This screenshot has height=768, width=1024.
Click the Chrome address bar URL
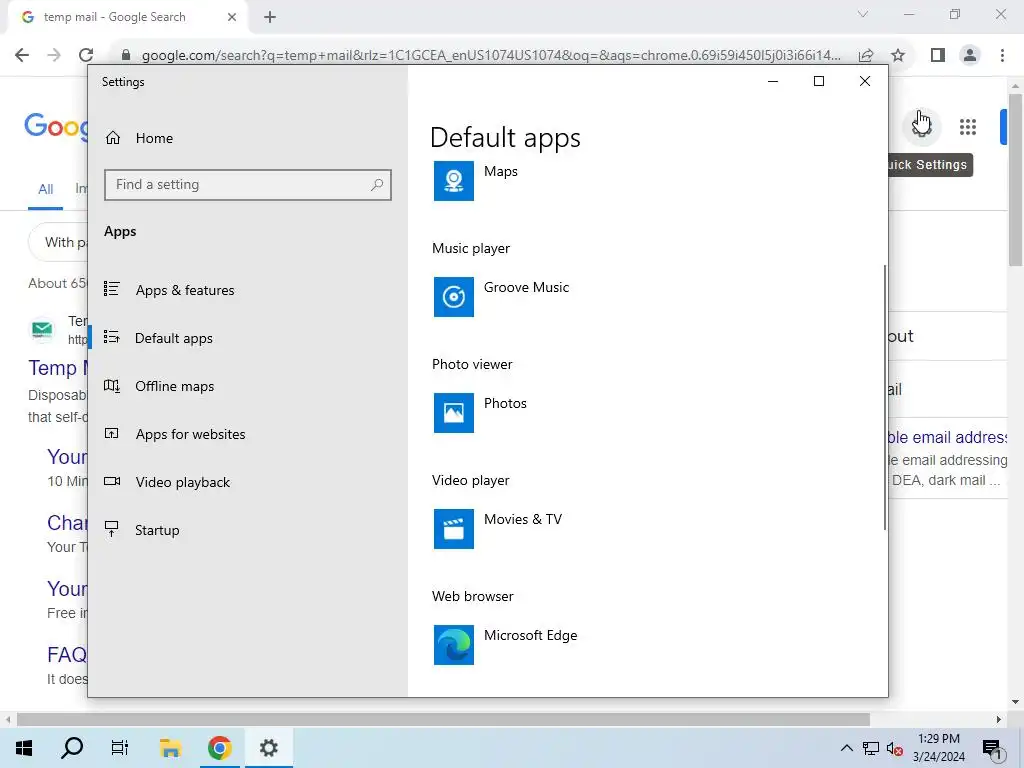pyautogui.click(x=491, y=56)
